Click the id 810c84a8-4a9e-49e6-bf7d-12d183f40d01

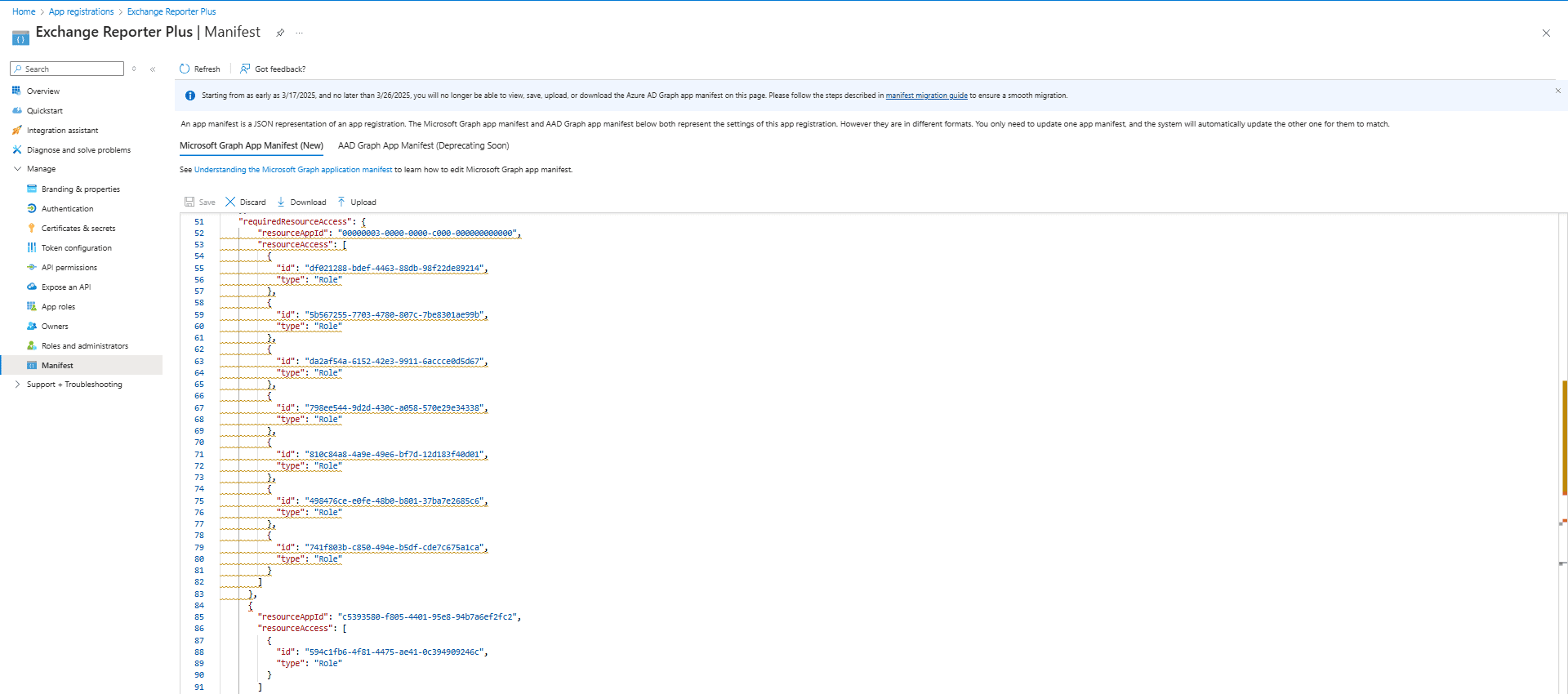coord(394,454)
